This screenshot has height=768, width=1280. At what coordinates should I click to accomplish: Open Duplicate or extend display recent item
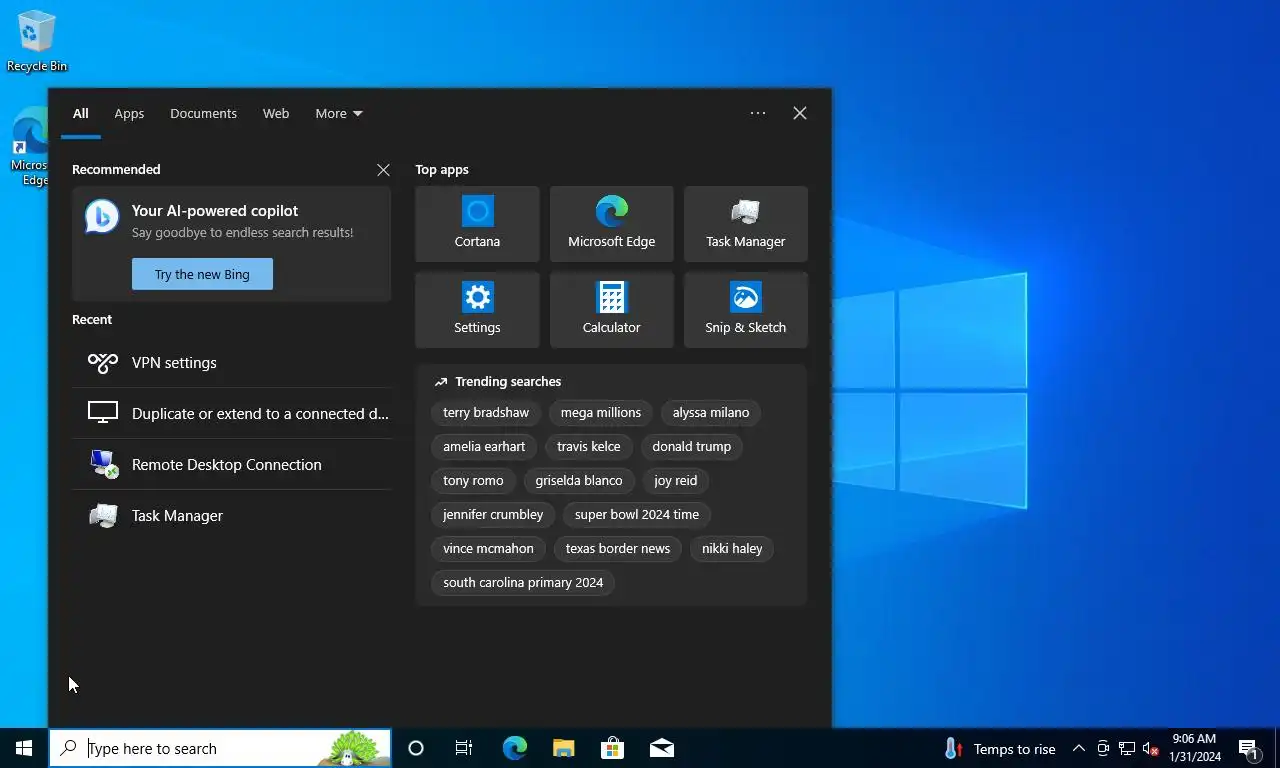[x=231, y=413]
